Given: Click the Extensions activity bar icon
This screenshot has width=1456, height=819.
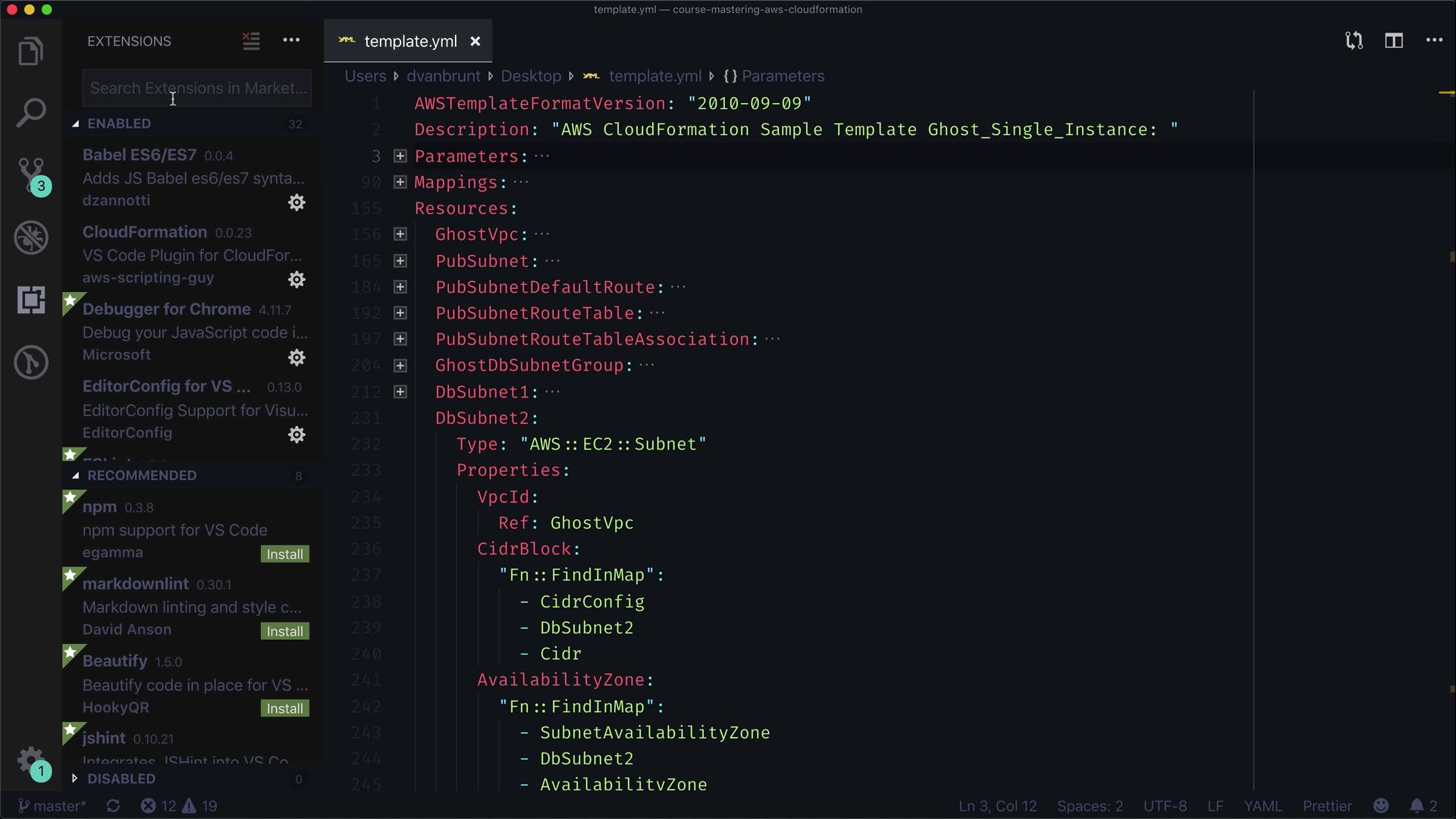Looking at the screenshot, I should click(x=30, y=300).
